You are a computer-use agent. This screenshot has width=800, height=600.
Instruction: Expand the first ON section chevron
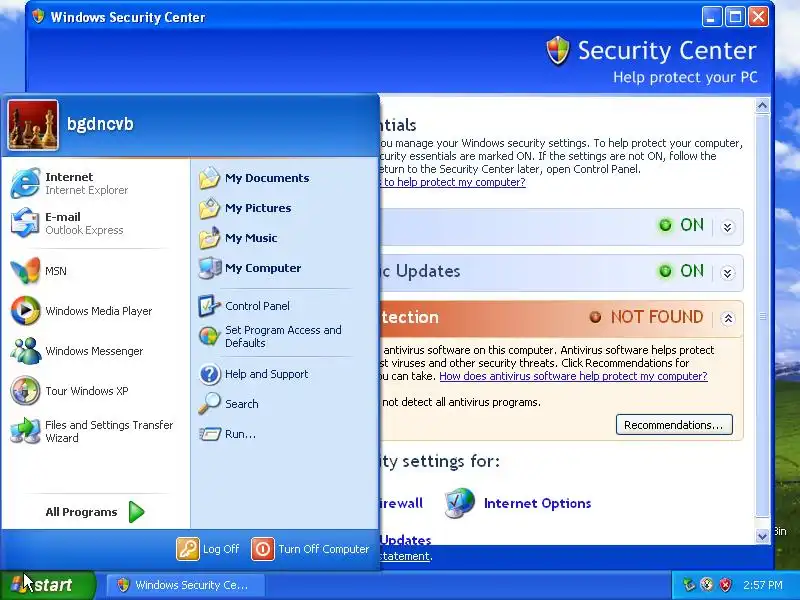[x=728, y=227]
